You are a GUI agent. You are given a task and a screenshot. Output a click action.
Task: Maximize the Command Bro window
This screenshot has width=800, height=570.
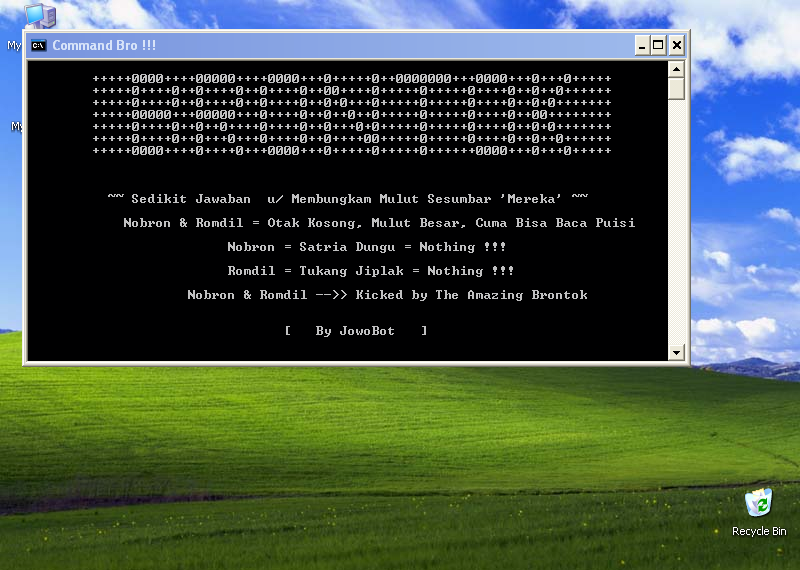(x=659, y=45)
